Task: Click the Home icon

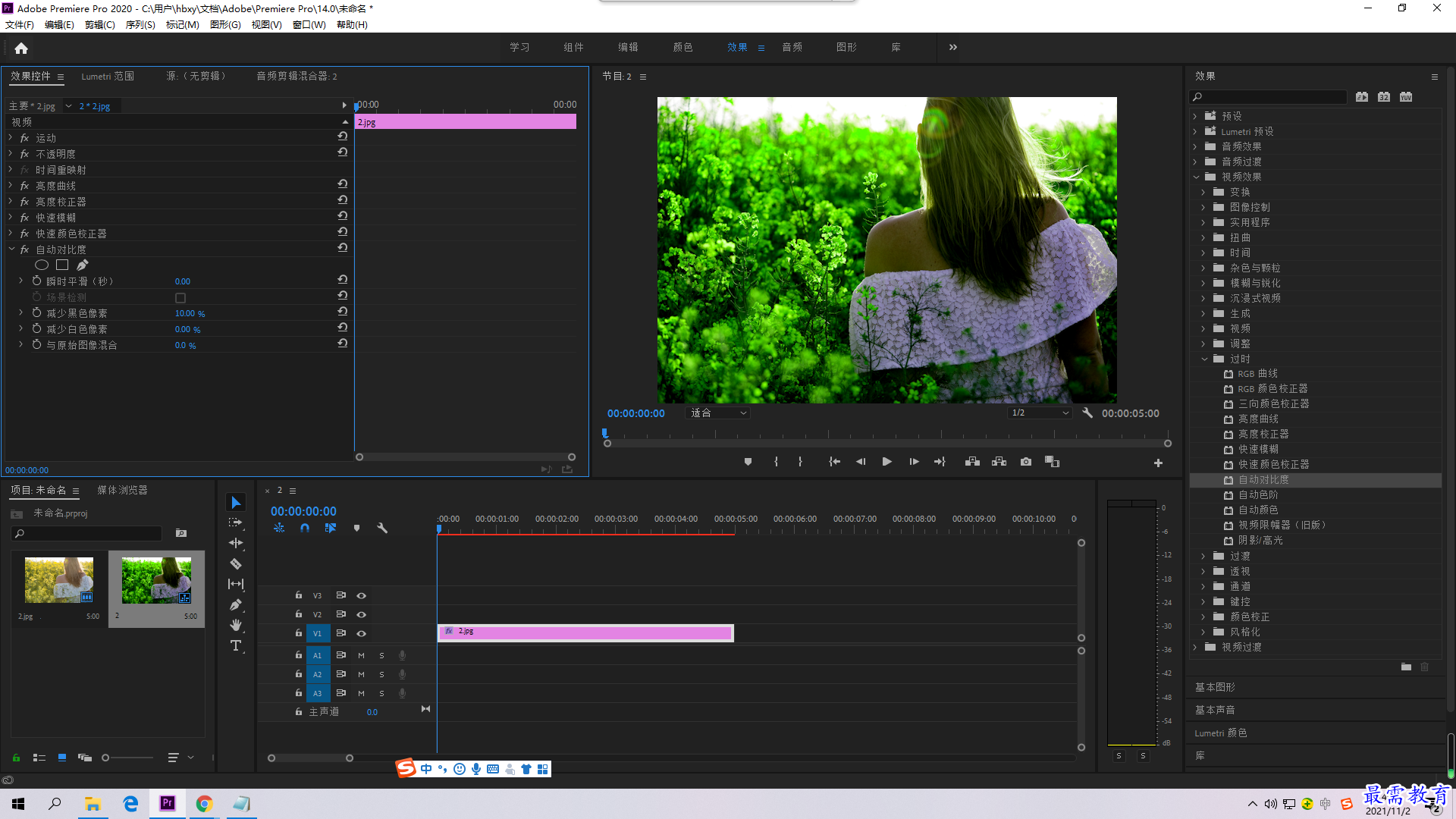Action: coord(21,48)
